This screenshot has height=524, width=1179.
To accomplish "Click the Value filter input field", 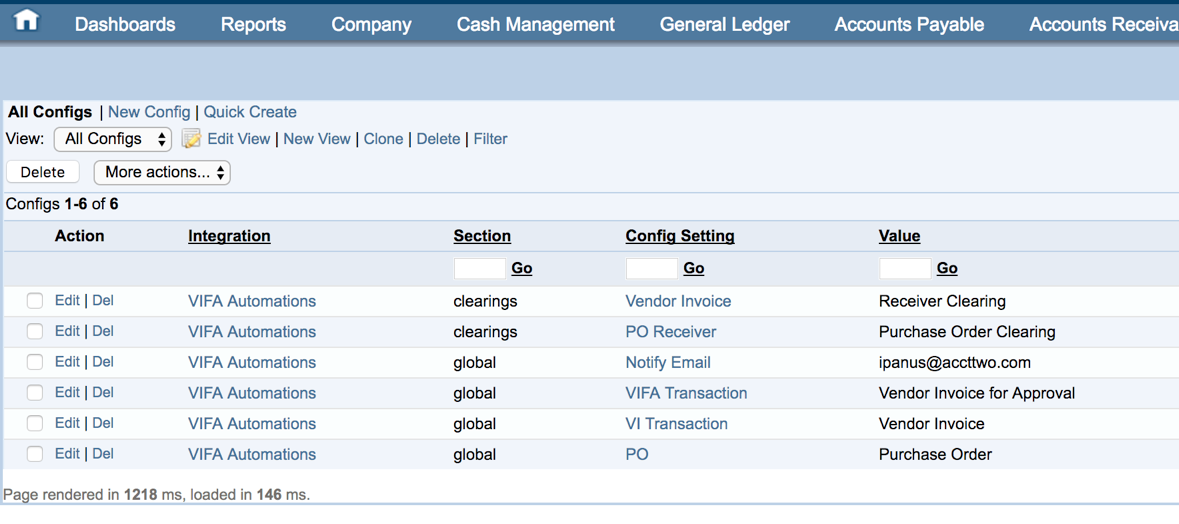I will point(905,268).
